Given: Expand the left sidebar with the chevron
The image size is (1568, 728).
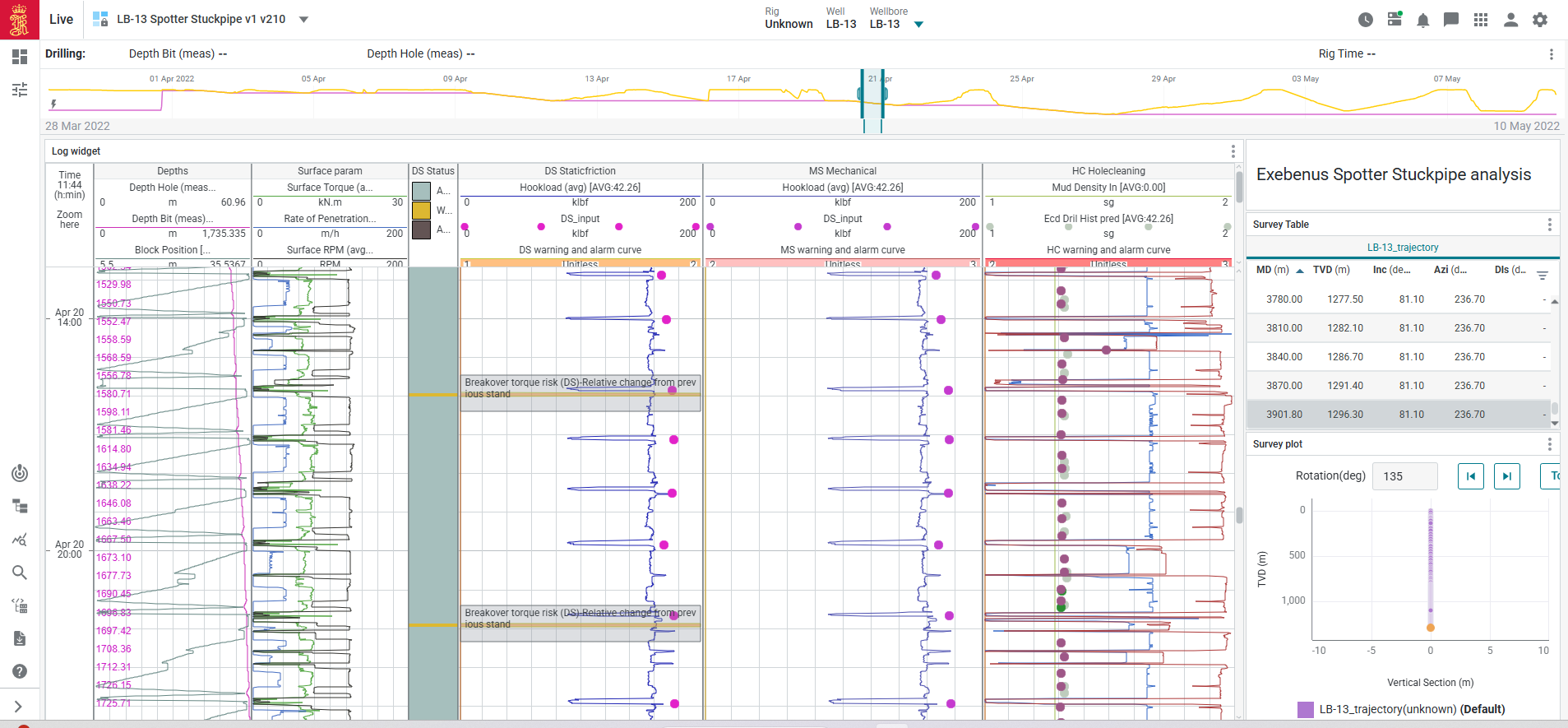Looking at the screenshot, I should pyautogui.click(x=18, y=707).
